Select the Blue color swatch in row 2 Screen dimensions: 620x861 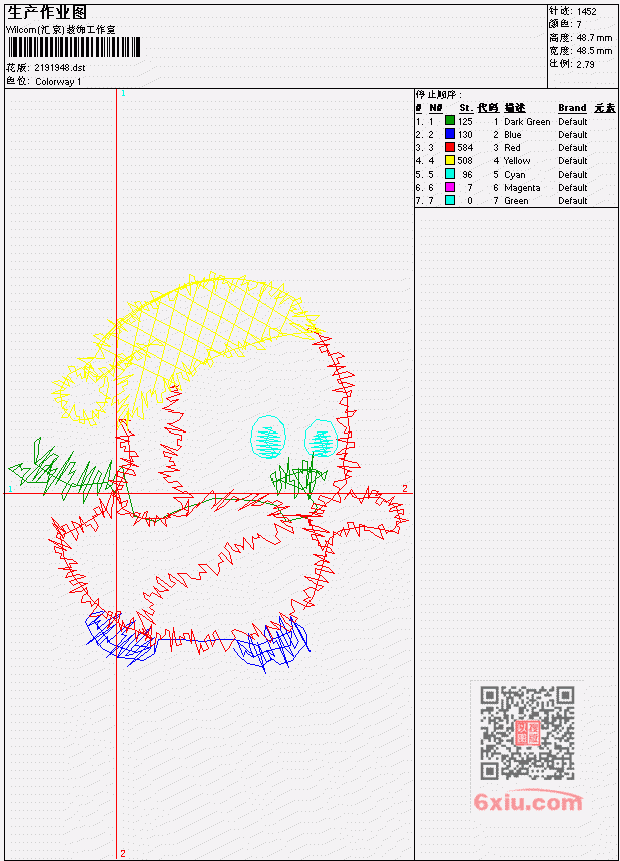pos(450,134)
